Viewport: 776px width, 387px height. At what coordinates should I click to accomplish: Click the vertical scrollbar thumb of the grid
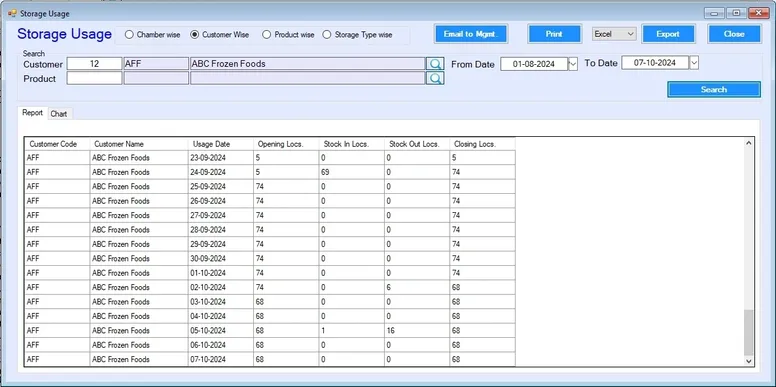(x=749, y=333)
